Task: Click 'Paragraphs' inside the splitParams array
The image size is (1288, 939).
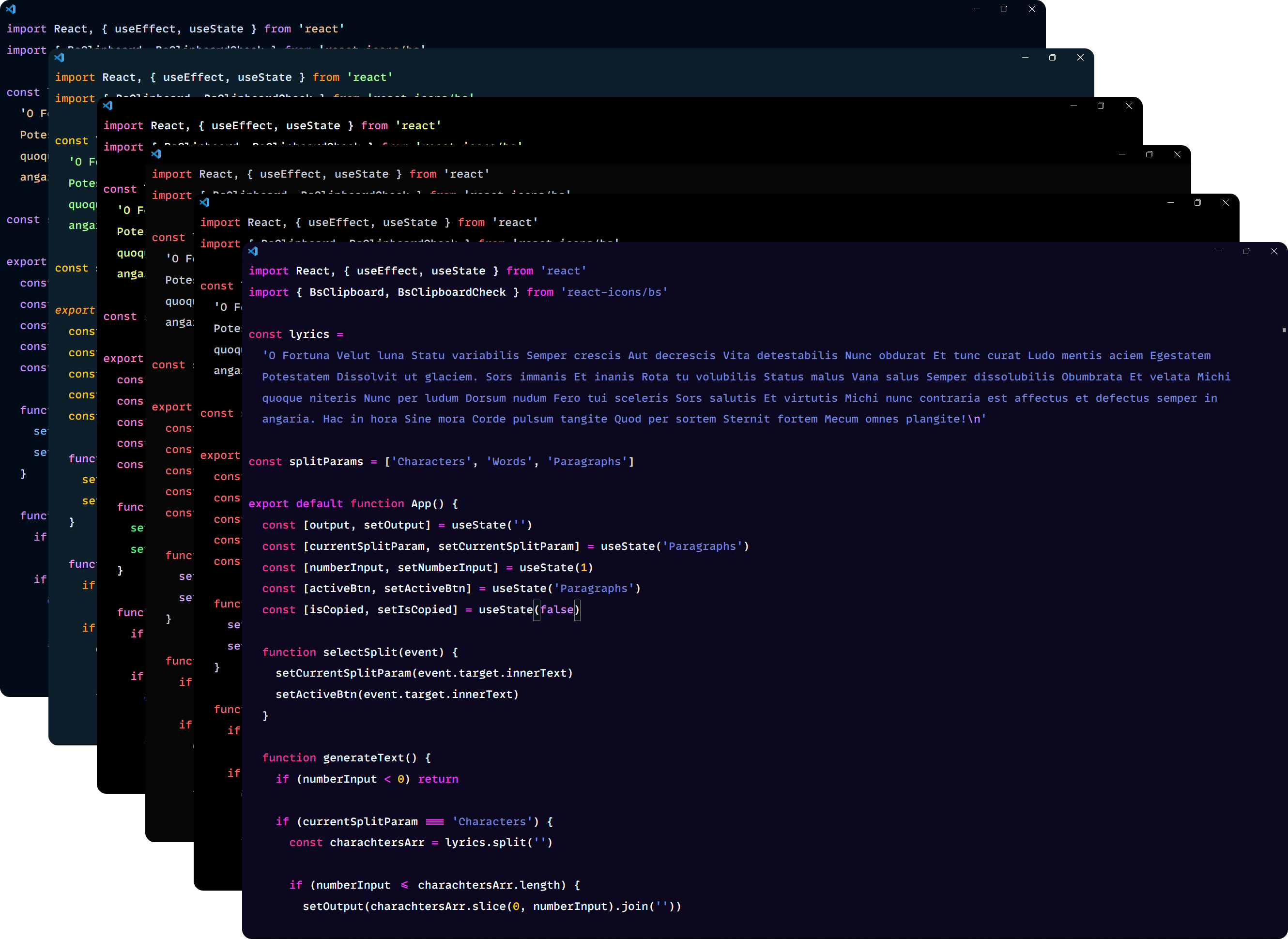Action: pos(587,462)
